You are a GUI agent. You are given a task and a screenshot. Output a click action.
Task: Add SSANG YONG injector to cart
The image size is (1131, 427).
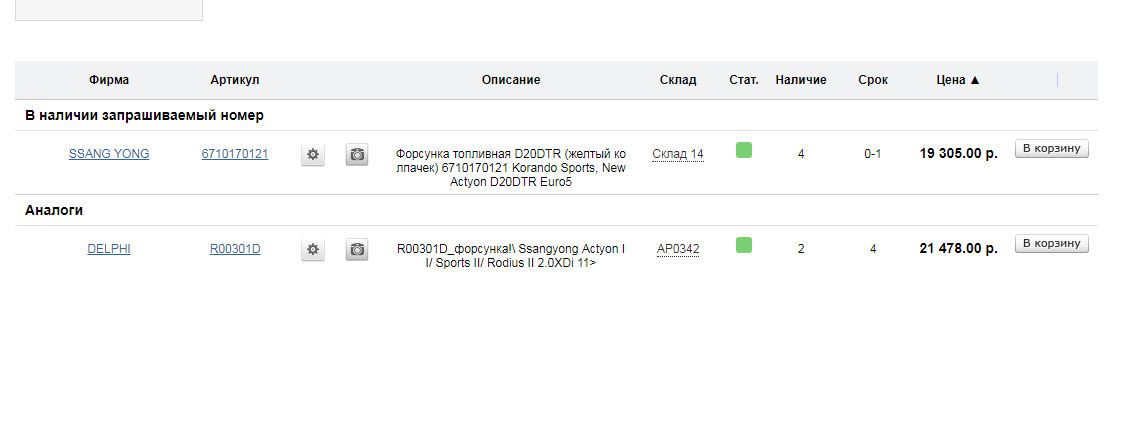(1052, 149)
